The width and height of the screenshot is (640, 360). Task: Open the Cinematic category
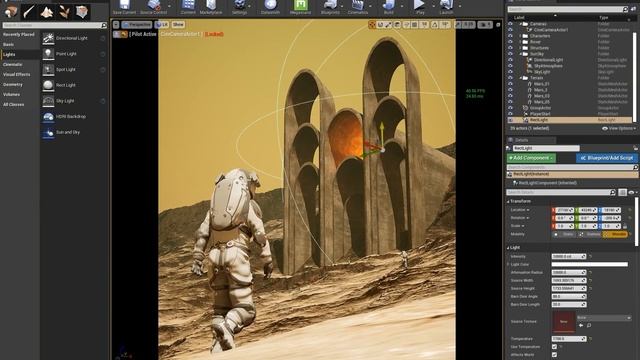click(x=13, y=64)
